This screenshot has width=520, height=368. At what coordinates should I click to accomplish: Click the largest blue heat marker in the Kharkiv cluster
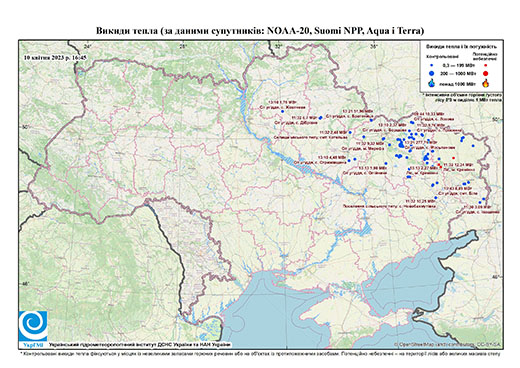402,145
